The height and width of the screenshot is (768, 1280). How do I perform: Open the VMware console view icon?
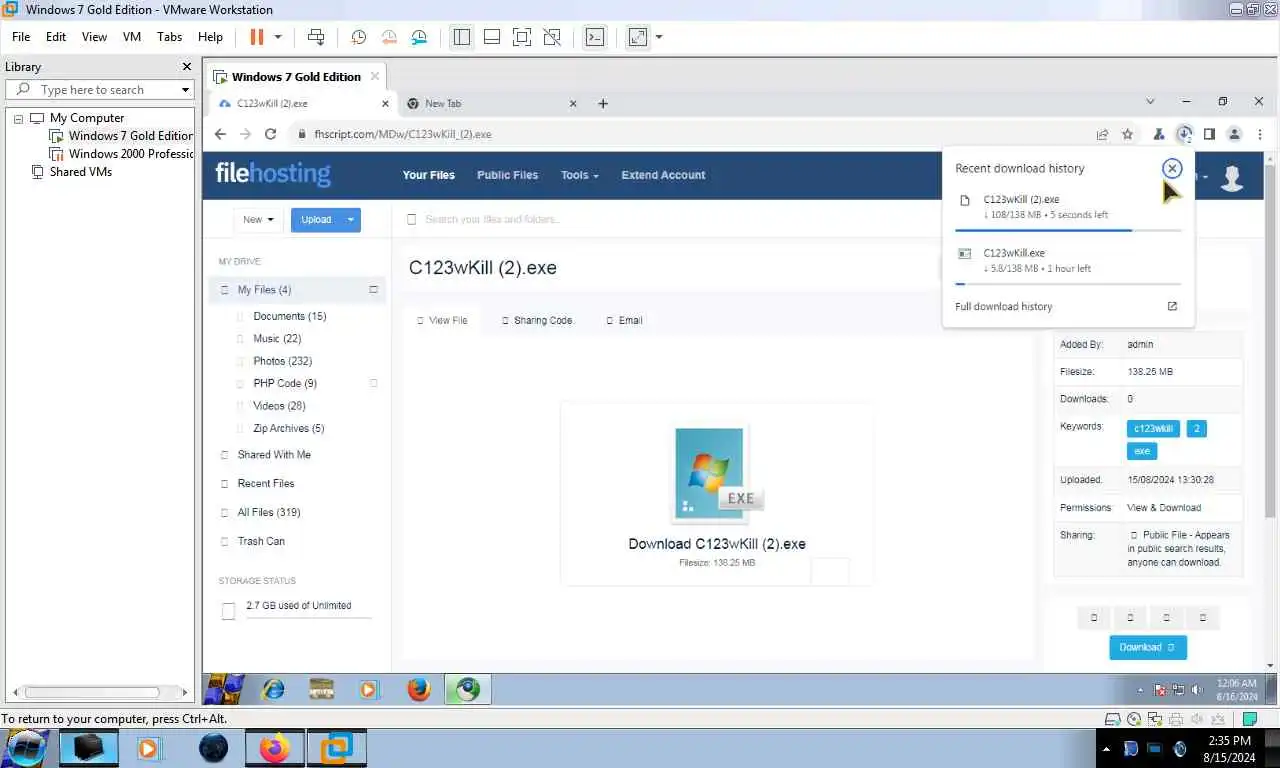(x=594, y=37)
